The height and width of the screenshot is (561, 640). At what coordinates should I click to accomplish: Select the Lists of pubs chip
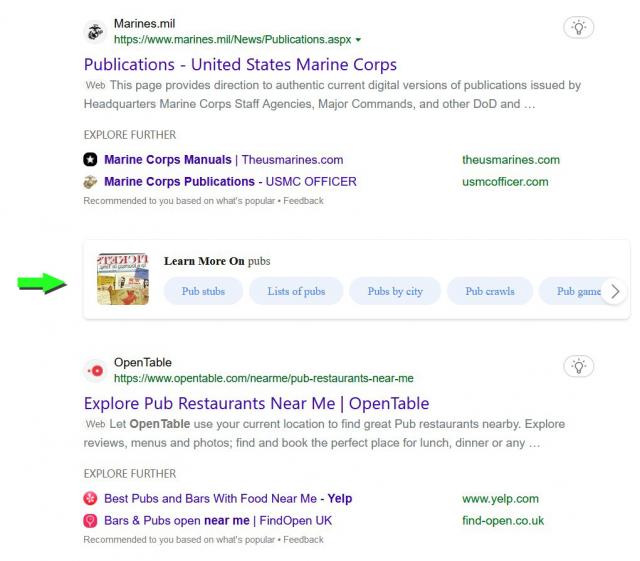pyautogui.click(x=296, y=291)
